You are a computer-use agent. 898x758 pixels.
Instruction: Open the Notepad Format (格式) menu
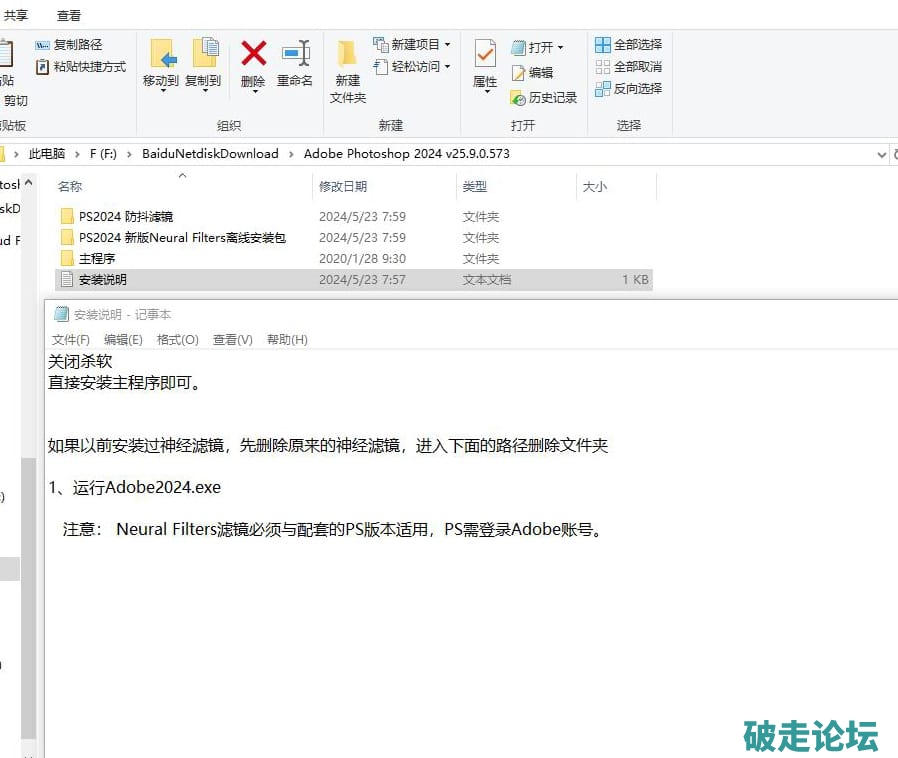(177, 340)
